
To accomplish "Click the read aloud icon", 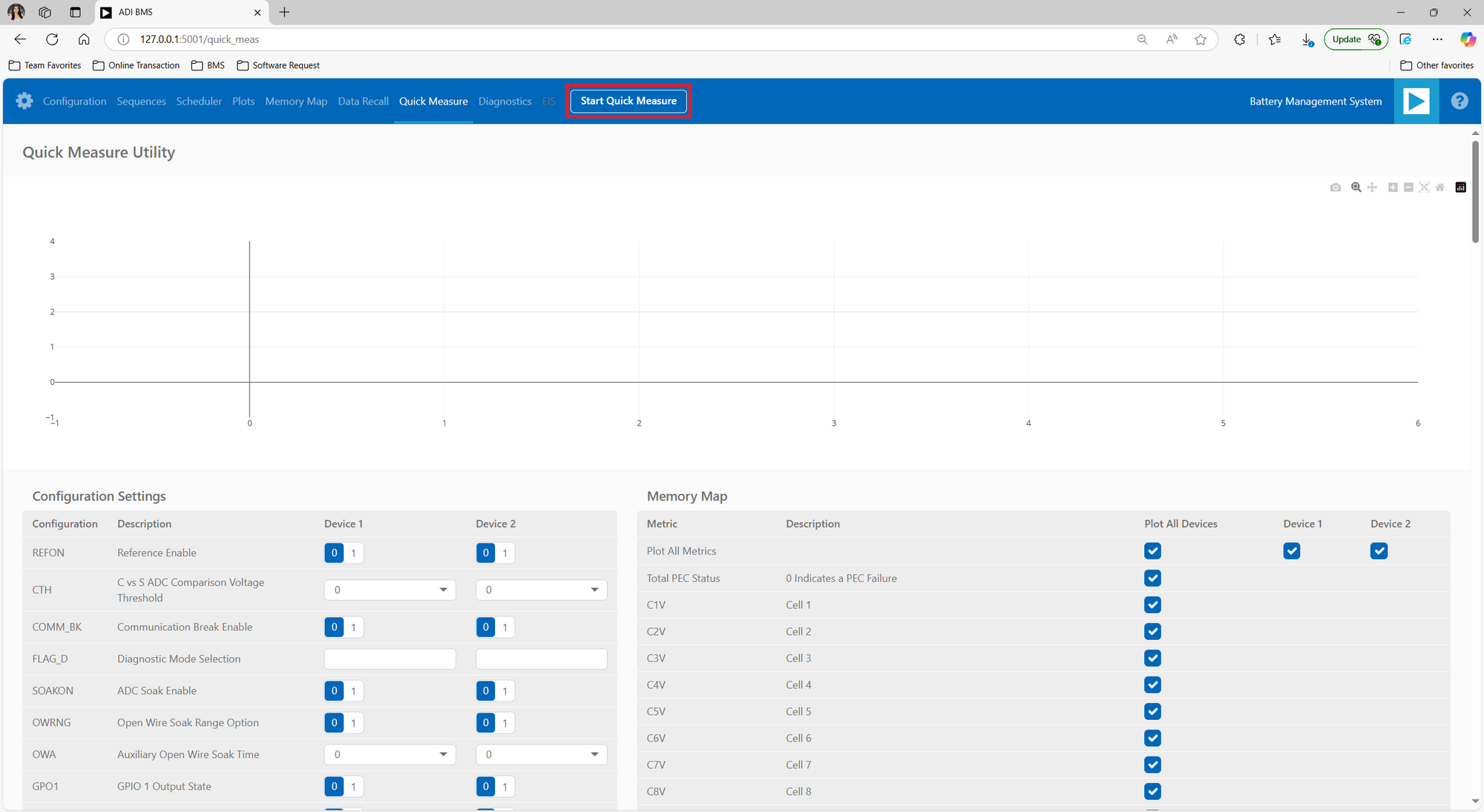I will (x=1172, y=39).
